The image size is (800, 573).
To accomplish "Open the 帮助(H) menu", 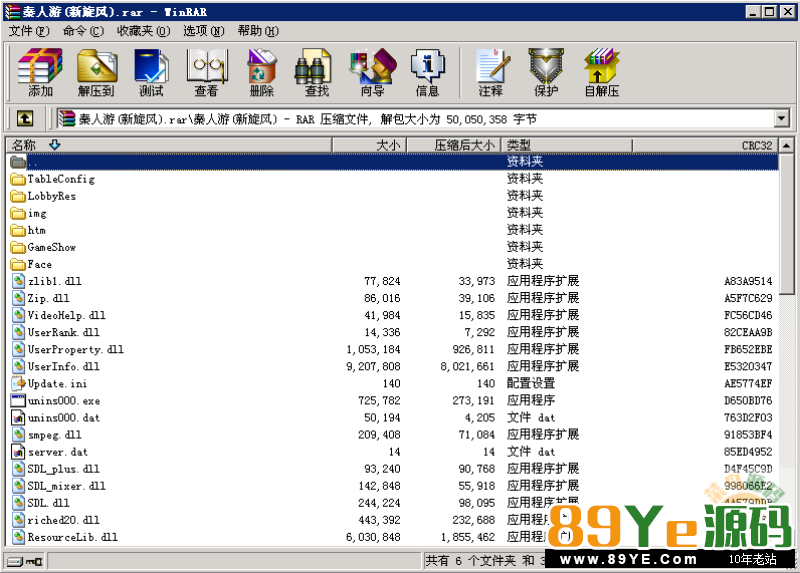I will tap(258, 31).
